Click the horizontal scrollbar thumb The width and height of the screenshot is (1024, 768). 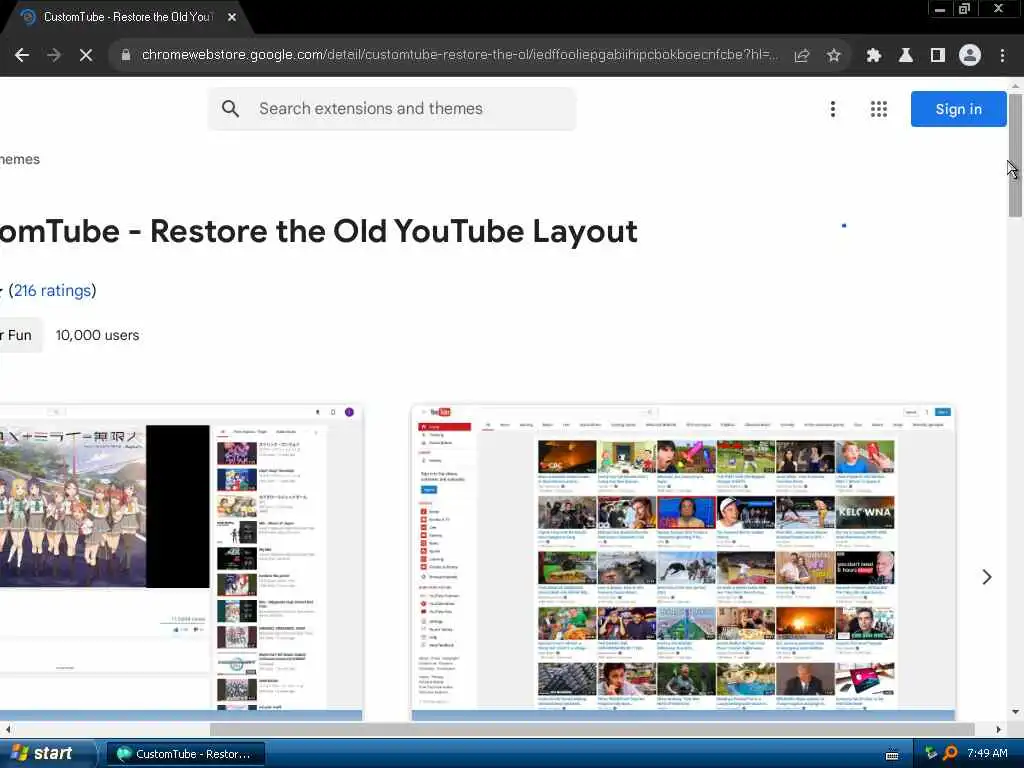coord(592,729)
